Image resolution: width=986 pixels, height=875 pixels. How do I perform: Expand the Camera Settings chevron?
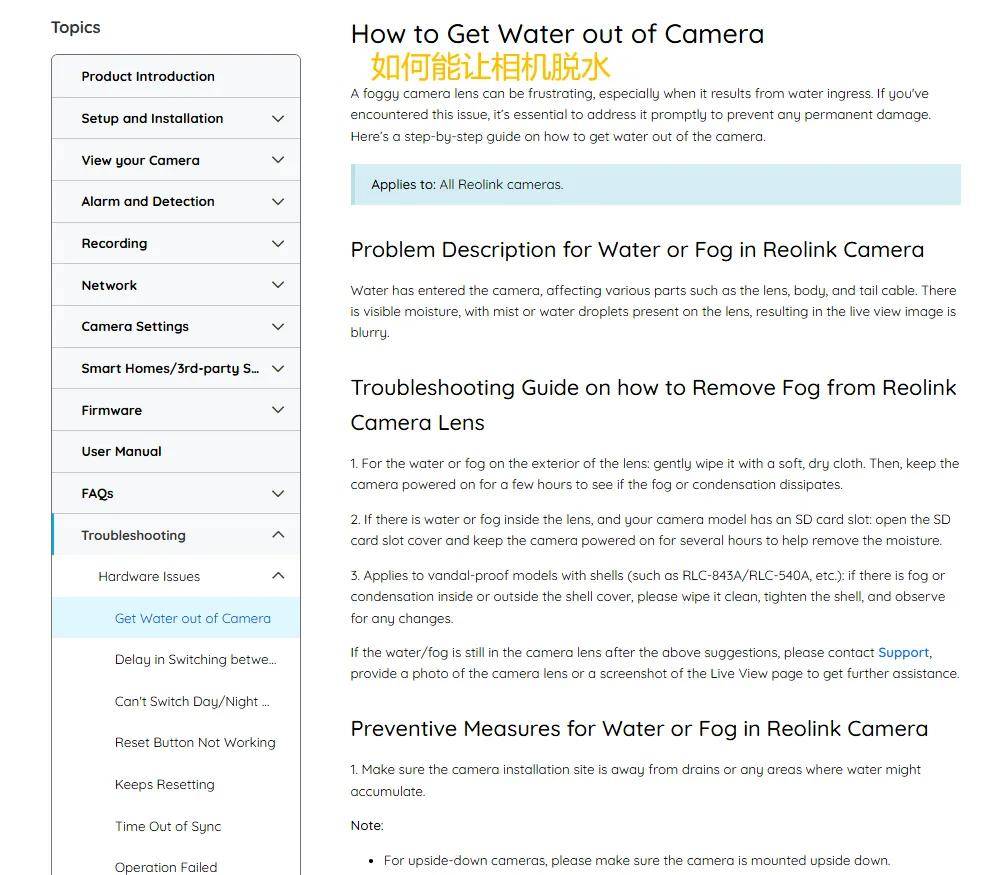click(x=278, y=326)
